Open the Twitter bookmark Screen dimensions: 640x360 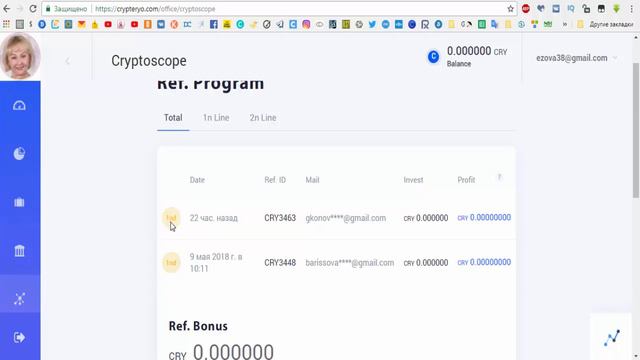(372, 24)
